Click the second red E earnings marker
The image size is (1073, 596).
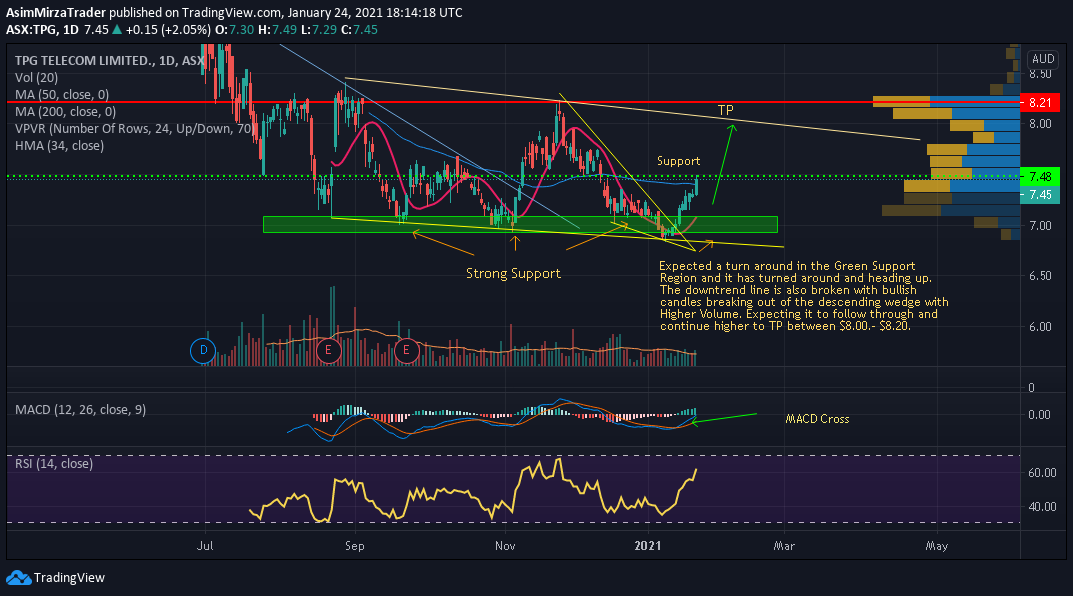coord(406,350)
